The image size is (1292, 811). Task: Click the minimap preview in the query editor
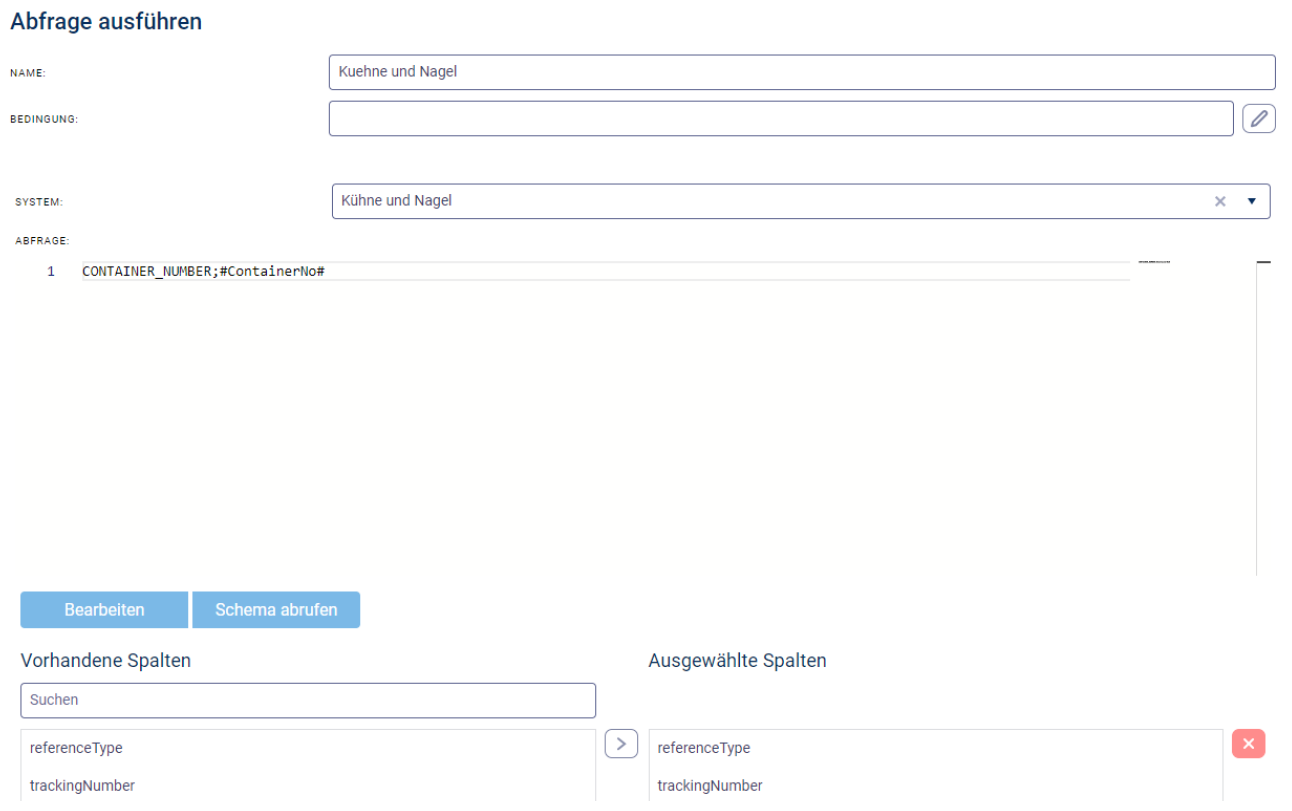coord(1154,262)
